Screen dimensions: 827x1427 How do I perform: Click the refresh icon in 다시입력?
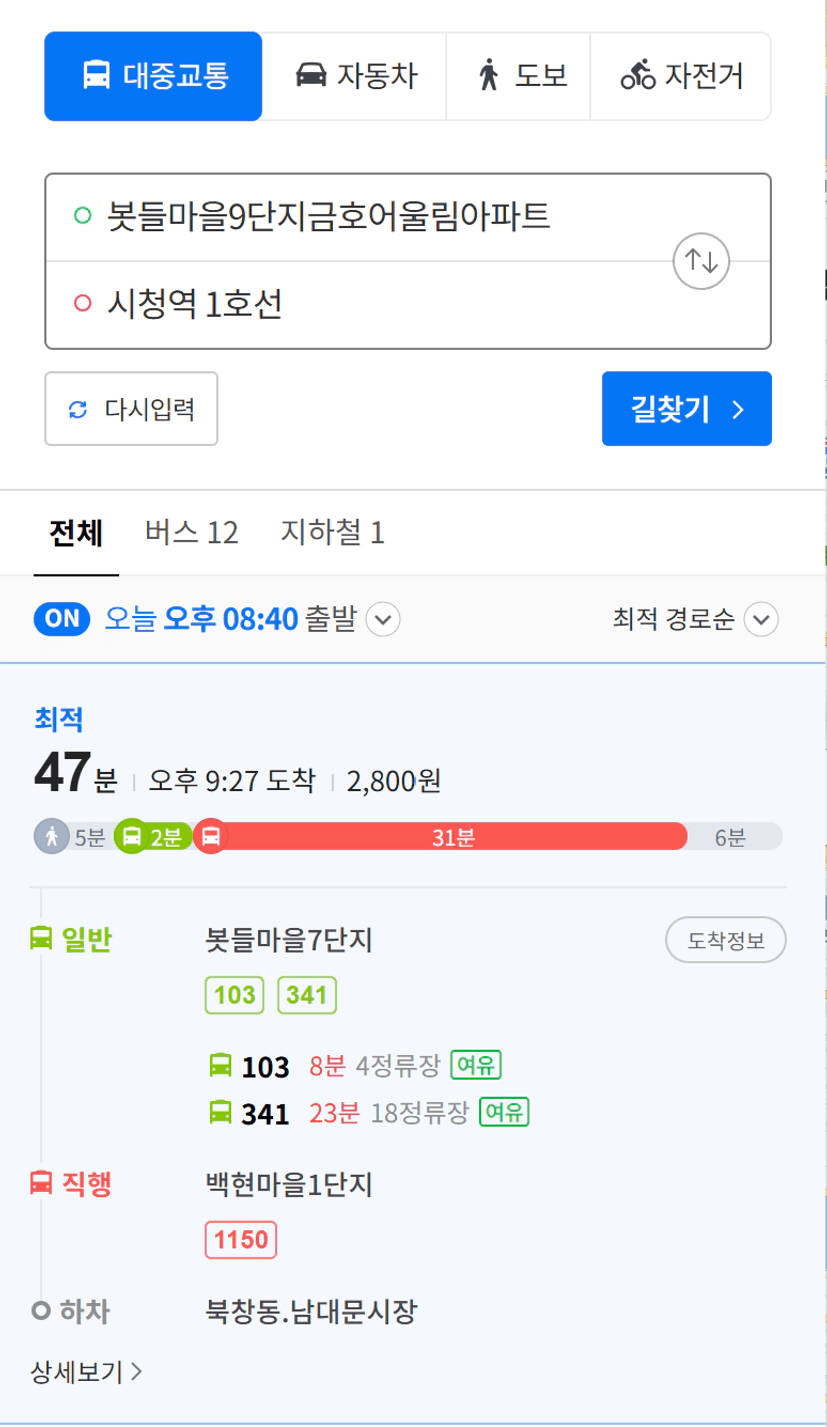(x=78, y=409)
